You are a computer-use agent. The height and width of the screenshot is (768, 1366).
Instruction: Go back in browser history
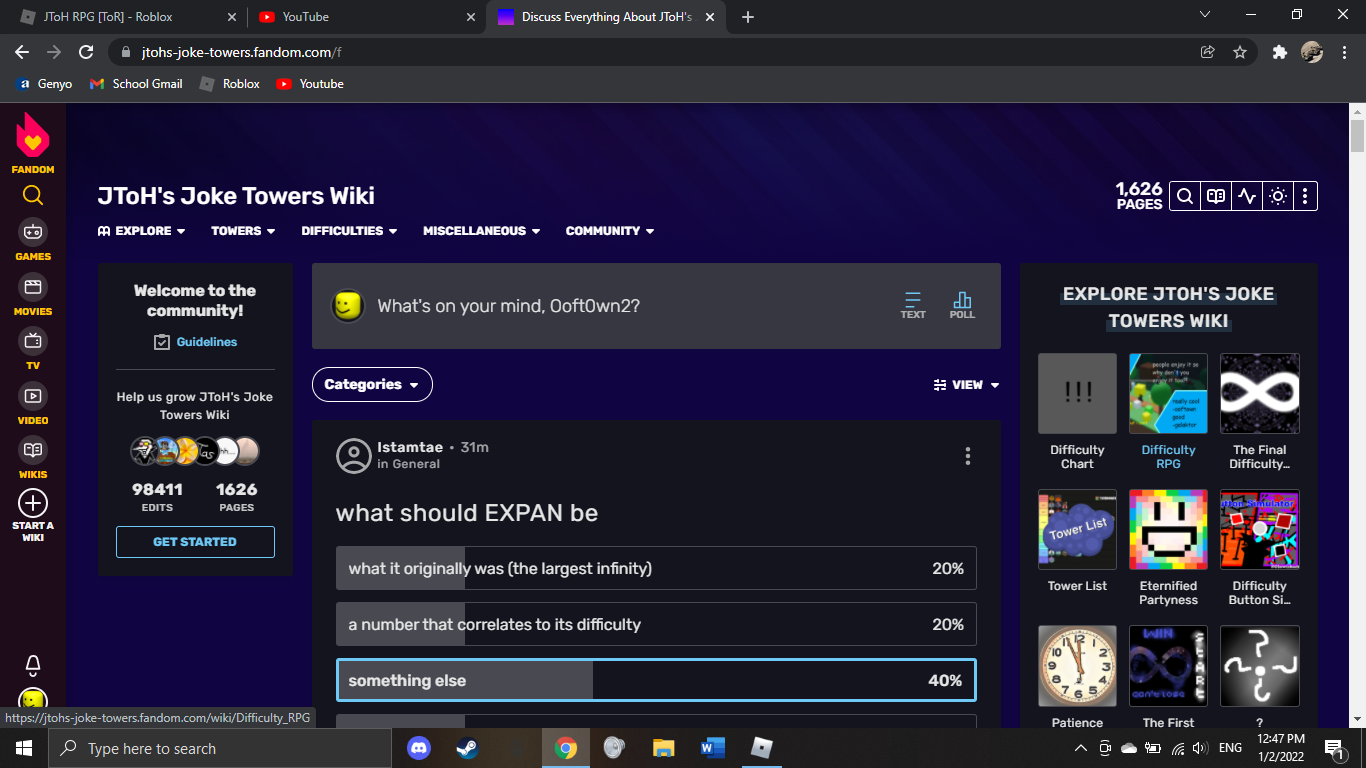point(22,52)
